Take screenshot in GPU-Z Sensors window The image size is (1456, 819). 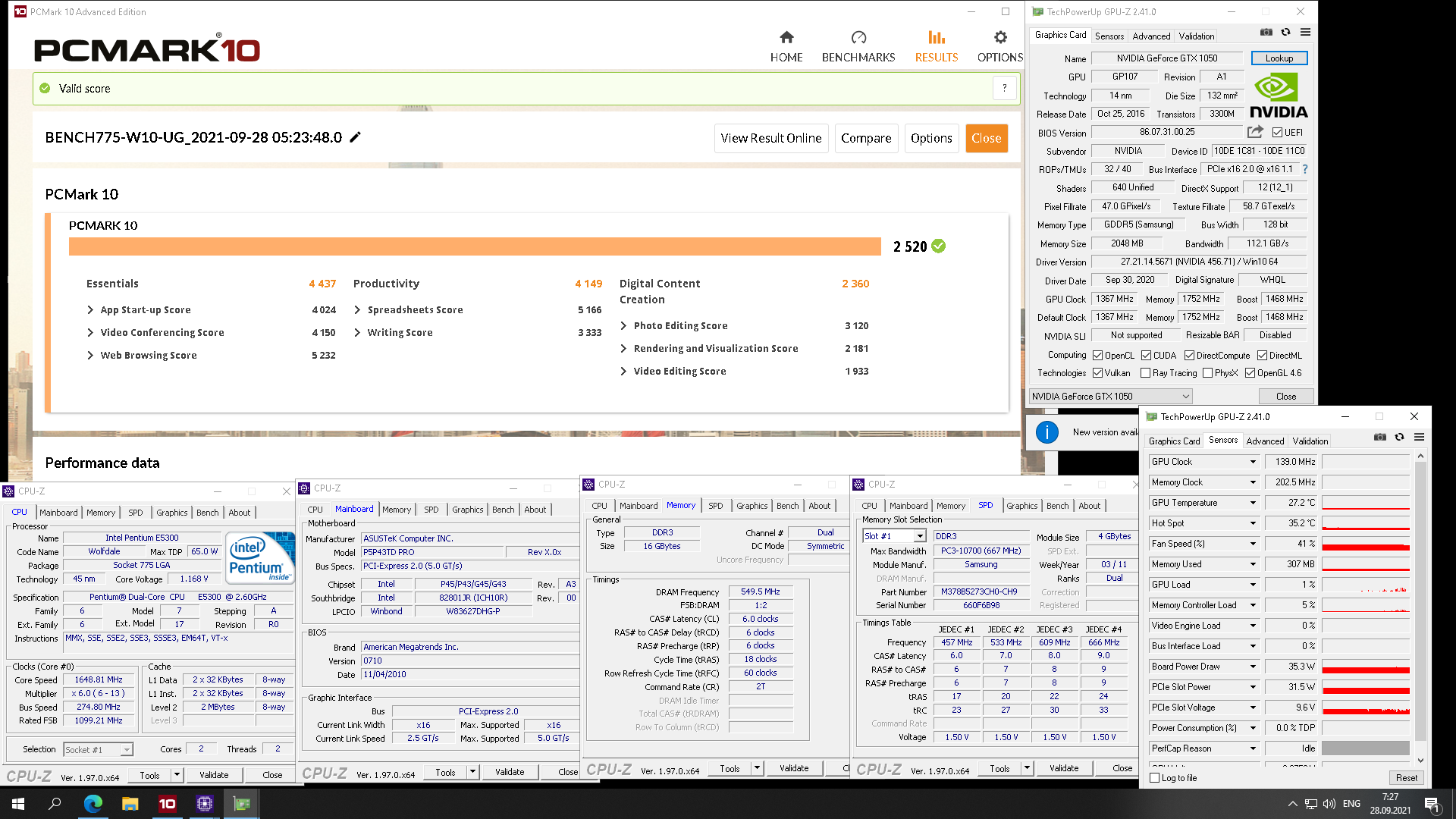(x=1380, y=437)
